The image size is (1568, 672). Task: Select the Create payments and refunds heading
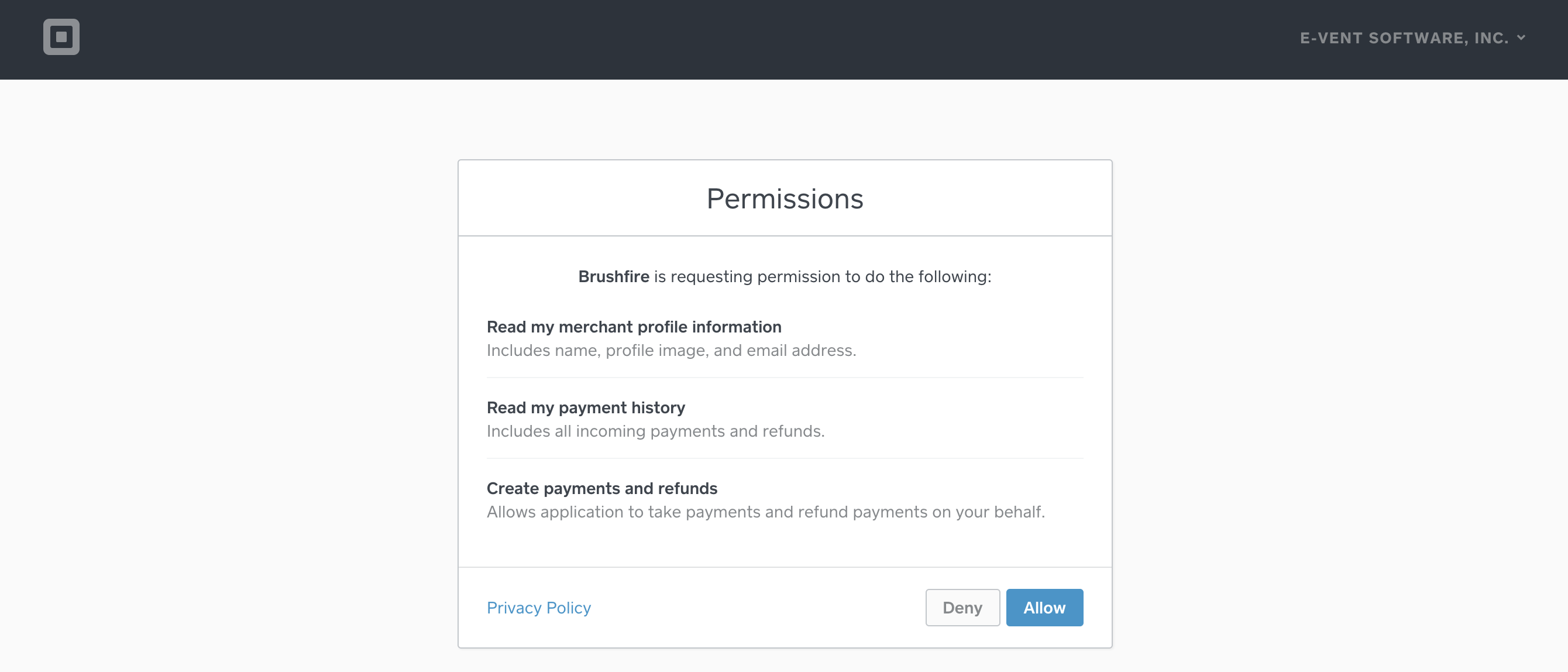coord(601,488)
